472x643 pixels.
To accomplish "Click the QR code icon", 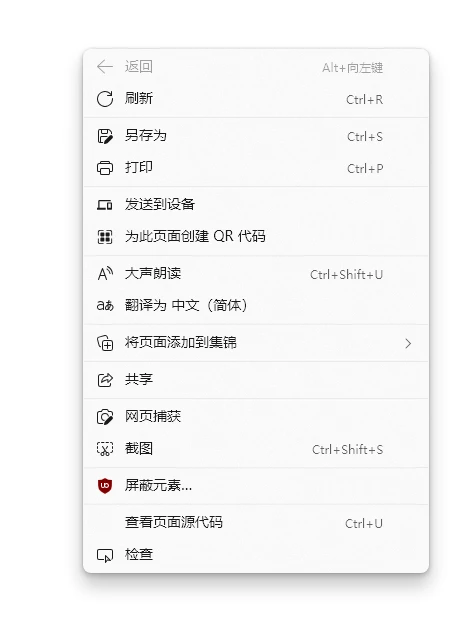I will [105, 237].
